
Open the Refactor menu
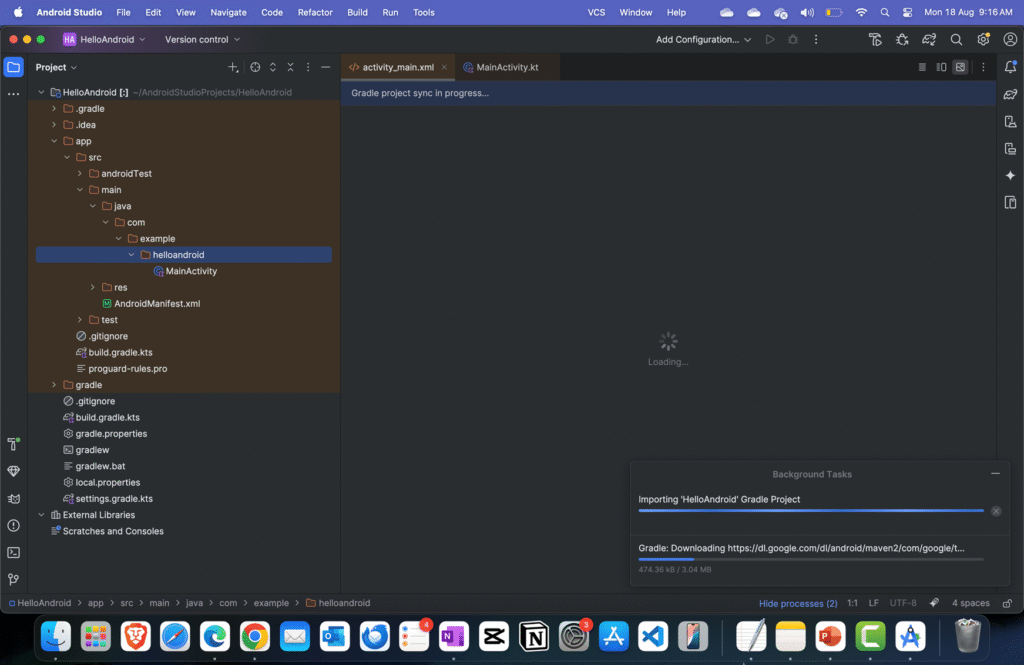315,13
